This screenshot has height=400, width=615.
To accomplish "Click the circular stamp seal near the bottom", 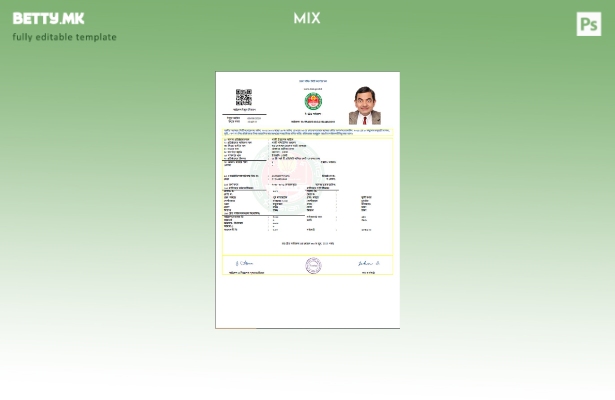I will click(x=313, y=265).
